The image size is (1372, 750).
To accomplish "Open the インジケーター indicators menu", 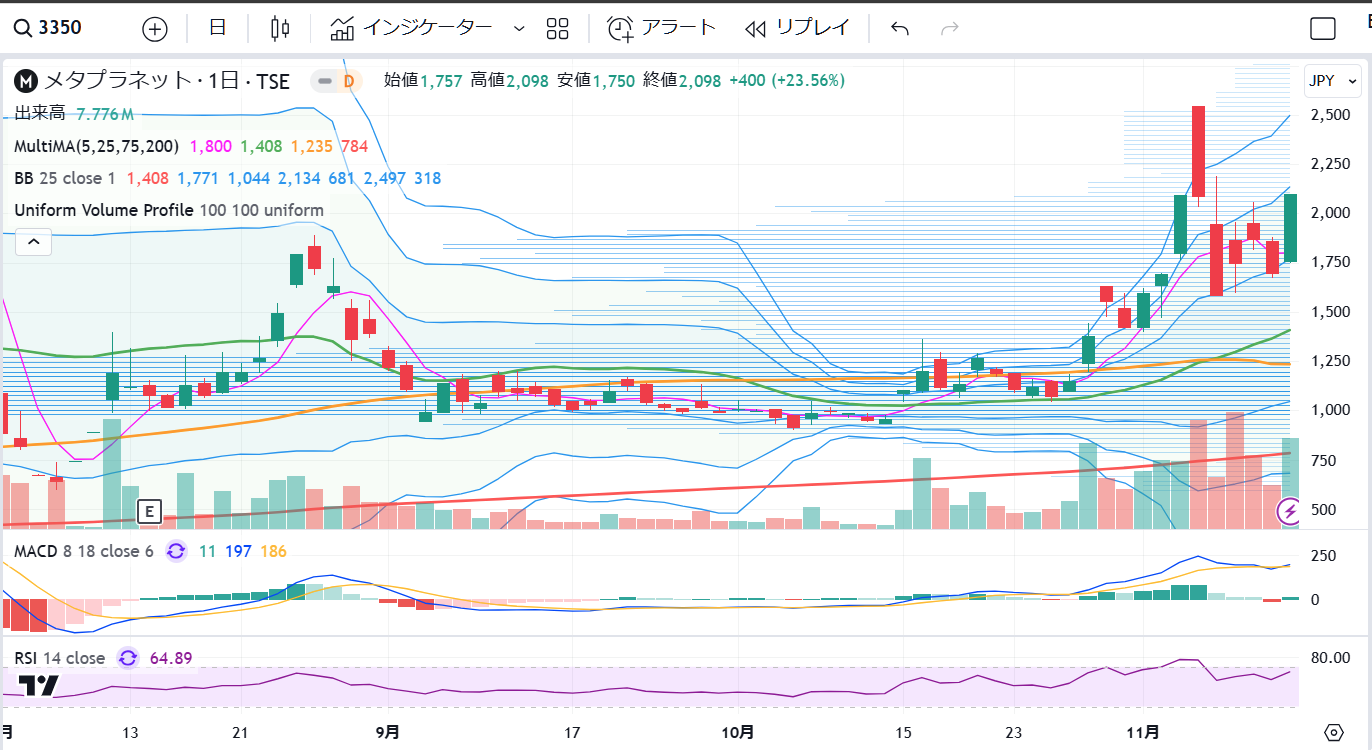I will tap(411, 28).
